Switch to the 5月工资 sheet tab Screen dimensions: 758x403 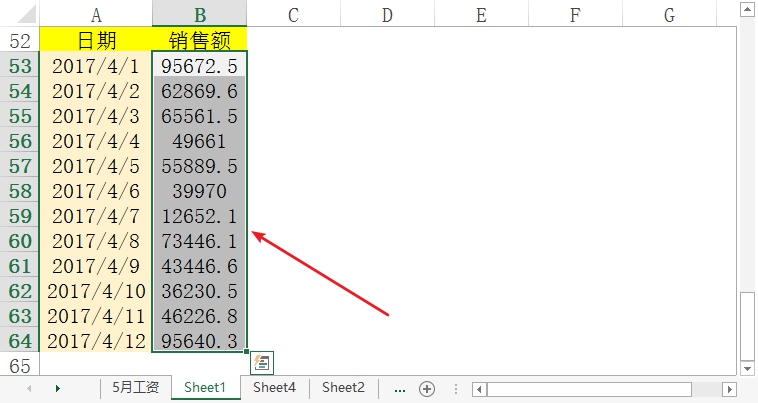[136, 388]
